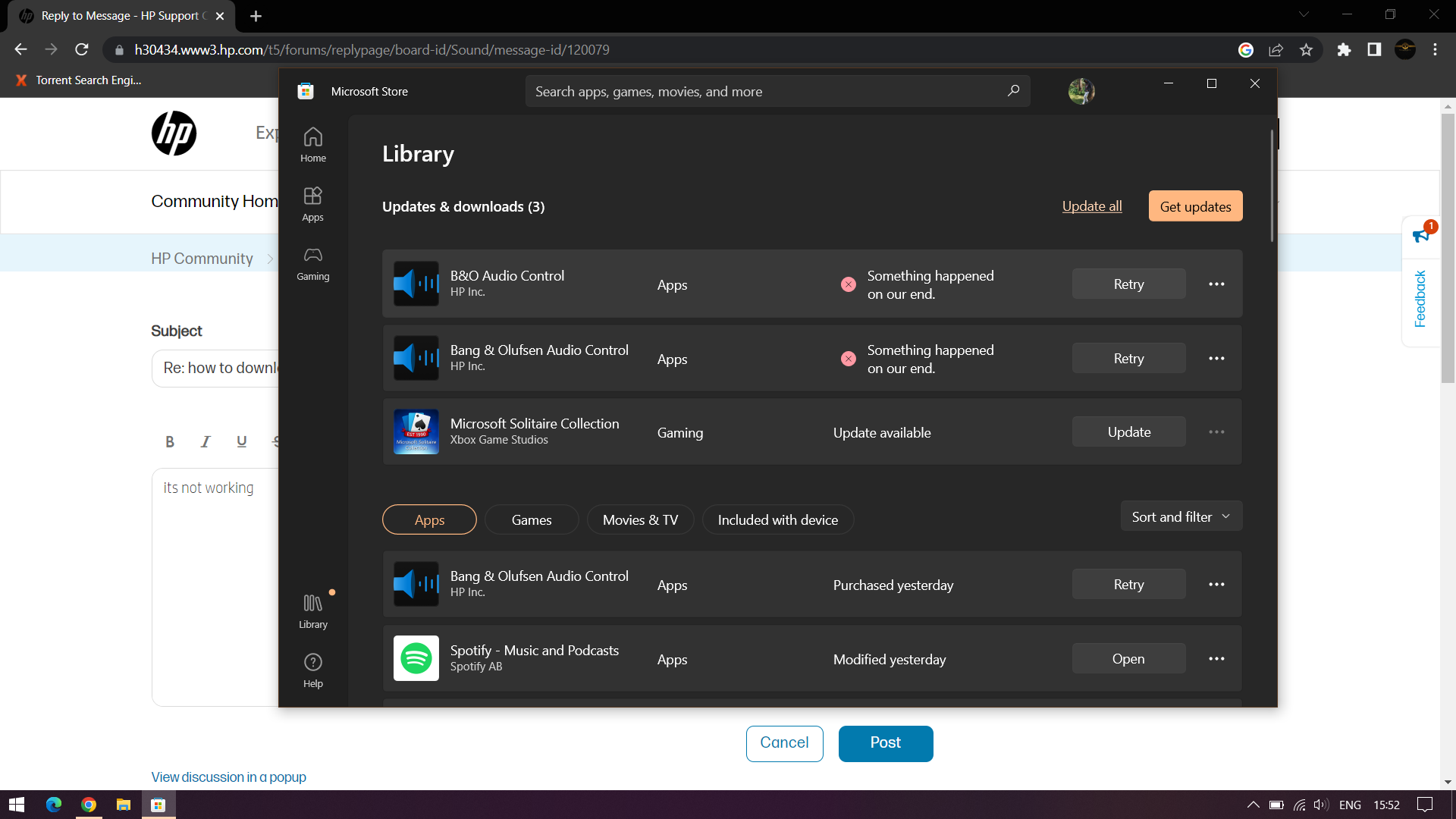This screenshot has width=1456, height=819.
Task: Click the Get updates button
Action: point(1196,206)
